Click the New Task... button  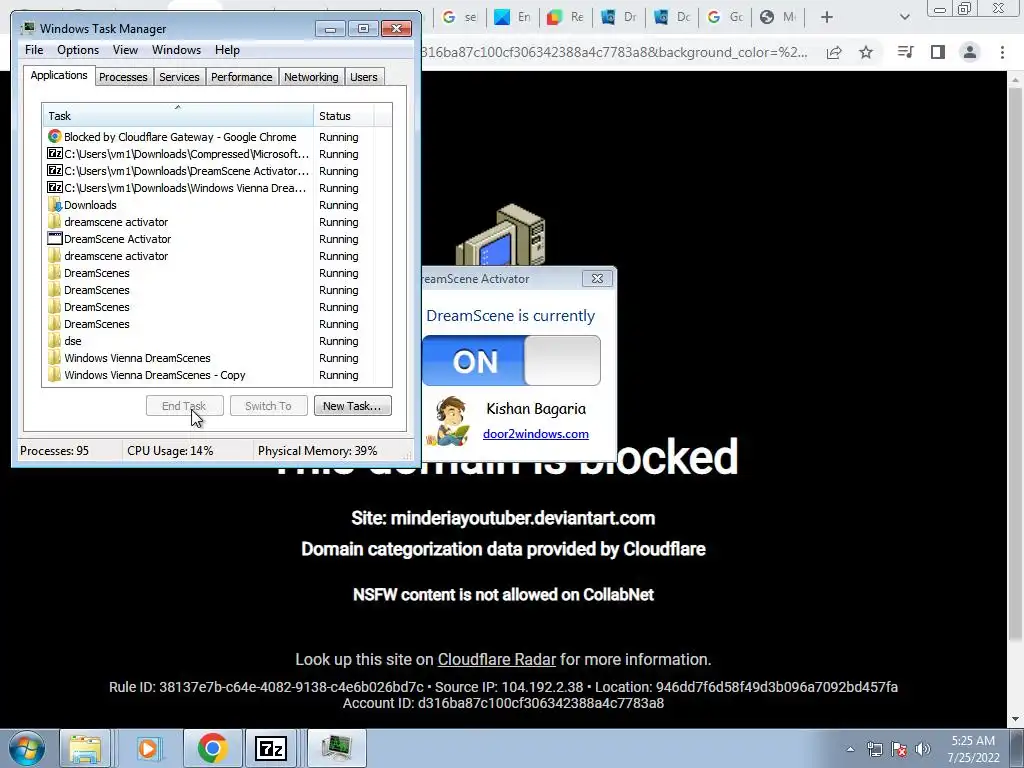click(352, 406)
